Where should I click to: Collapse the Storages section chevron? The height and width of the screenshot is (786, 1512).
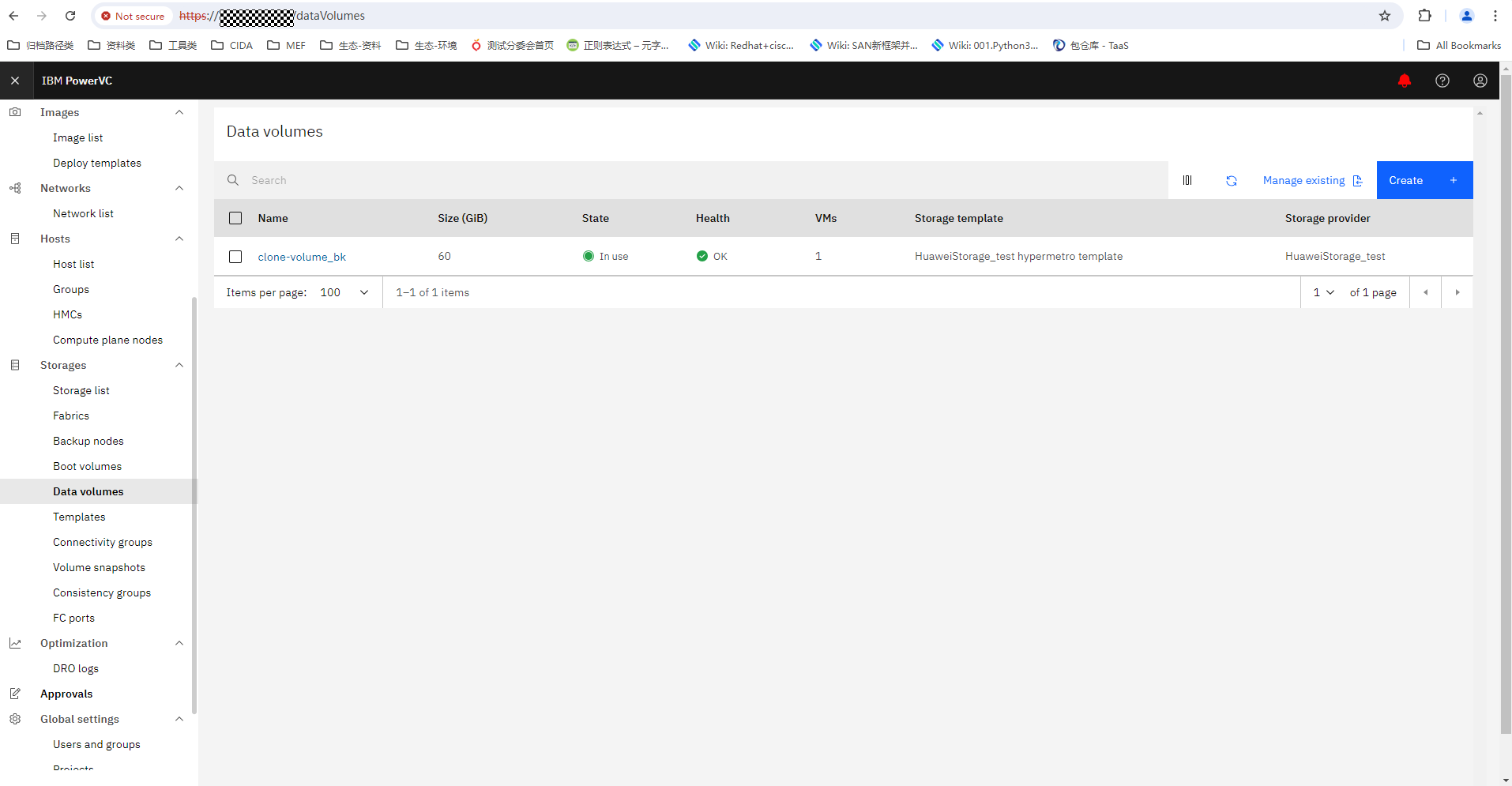179,365
